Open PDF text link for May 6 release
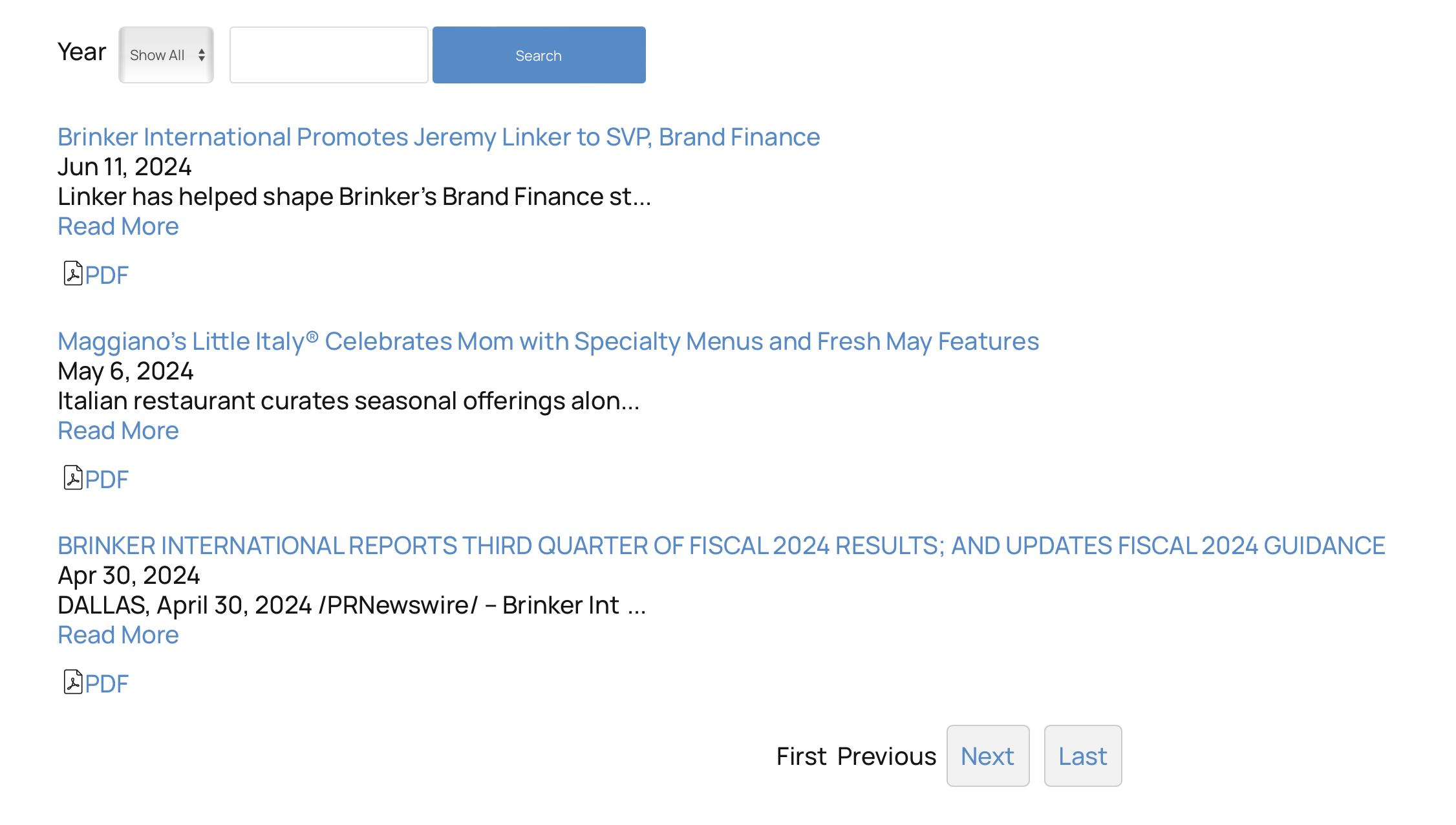Screen dimensions: 1456x825 [107, 480]
